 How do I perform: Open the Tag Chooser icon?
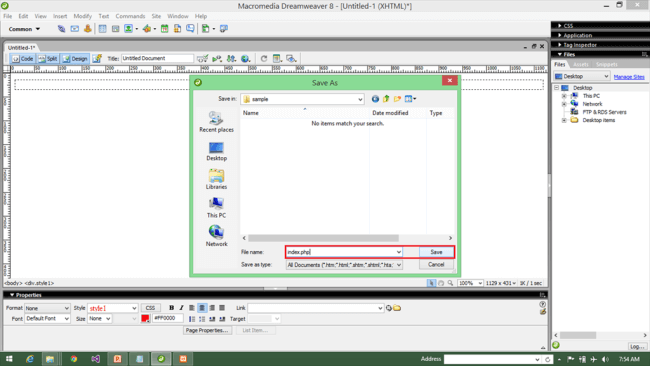click(x=224, y=29)
